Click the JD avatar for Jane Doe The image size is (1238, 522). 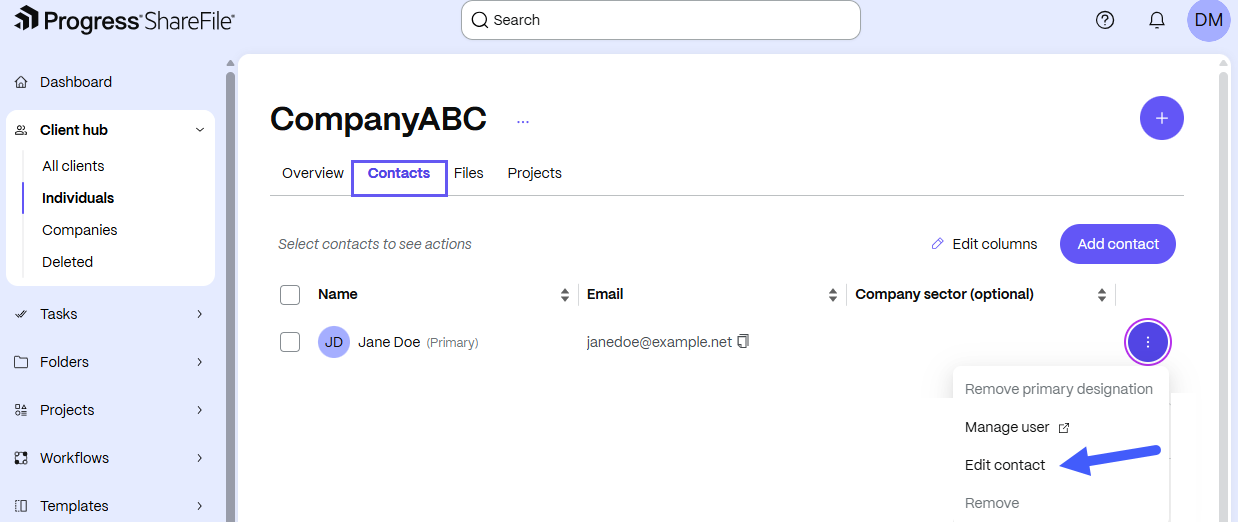coord(334,342)
